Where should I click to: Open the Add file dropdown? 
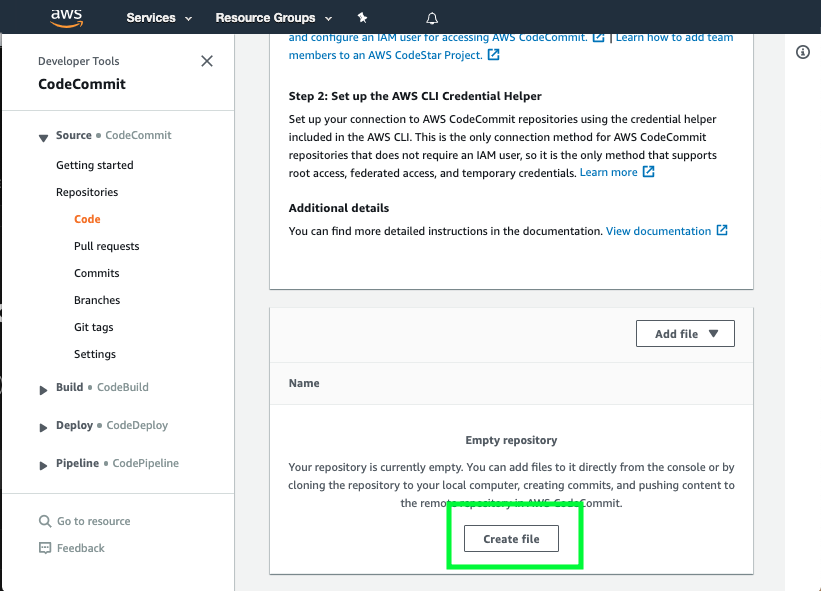[x=685, y=333]
